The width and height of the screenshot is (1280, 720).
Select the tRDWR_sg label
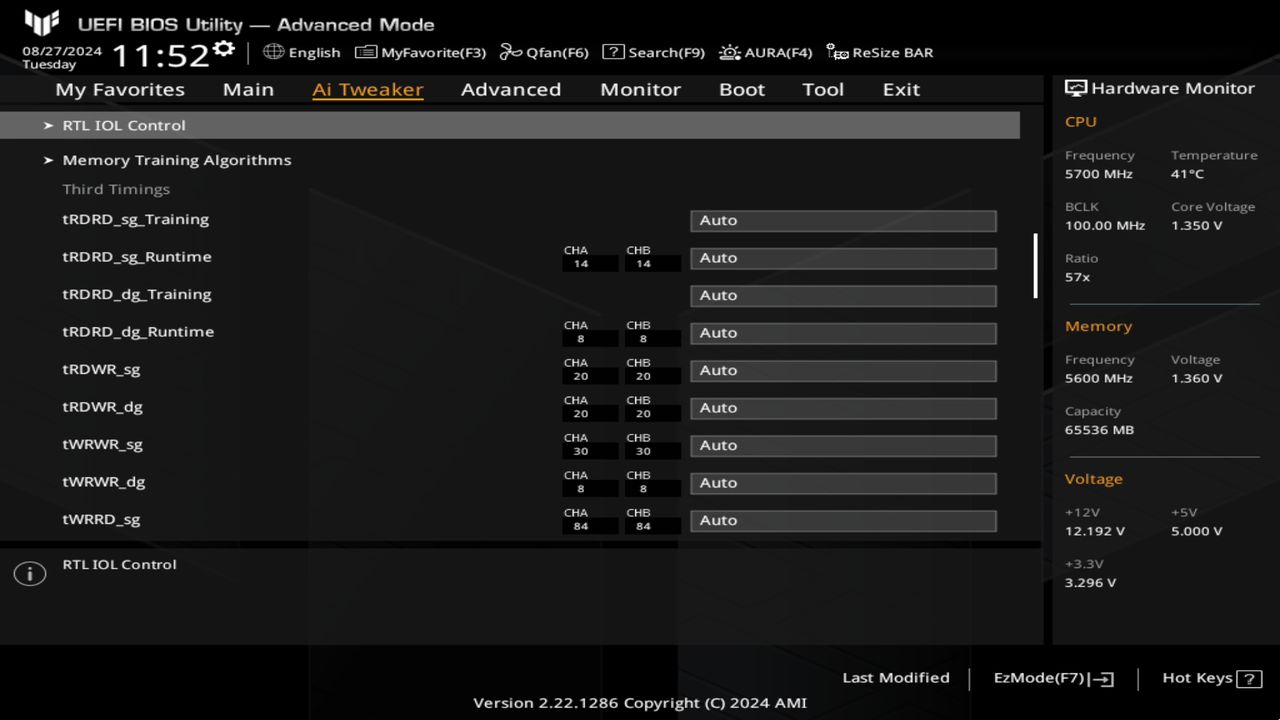point(101,369)
